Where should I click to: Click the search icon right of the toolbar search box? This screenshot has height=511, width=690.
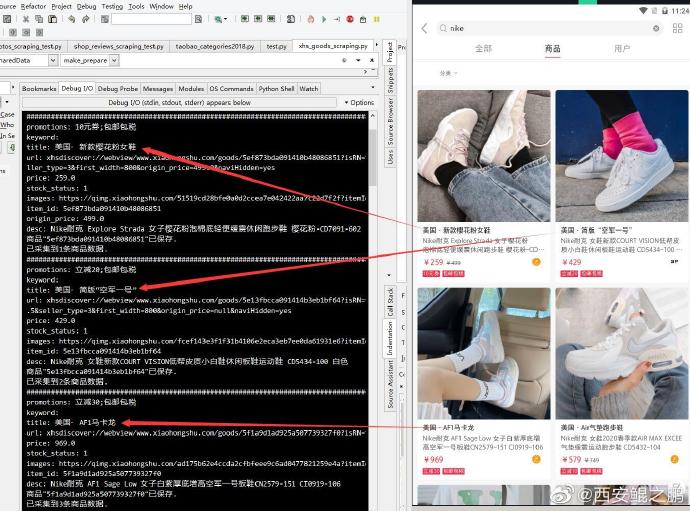click(198, 19)
